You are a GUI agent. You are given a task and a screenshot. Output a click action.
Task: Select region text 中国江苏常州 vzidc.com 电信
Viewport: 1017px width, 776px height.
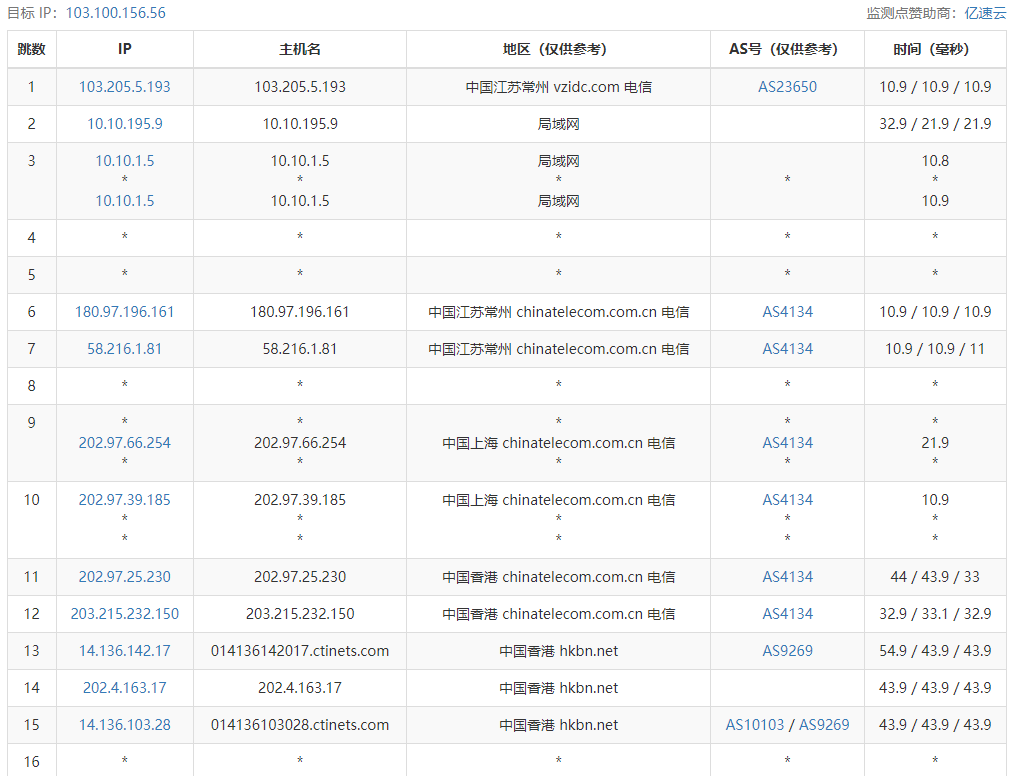tap(558, 87)
